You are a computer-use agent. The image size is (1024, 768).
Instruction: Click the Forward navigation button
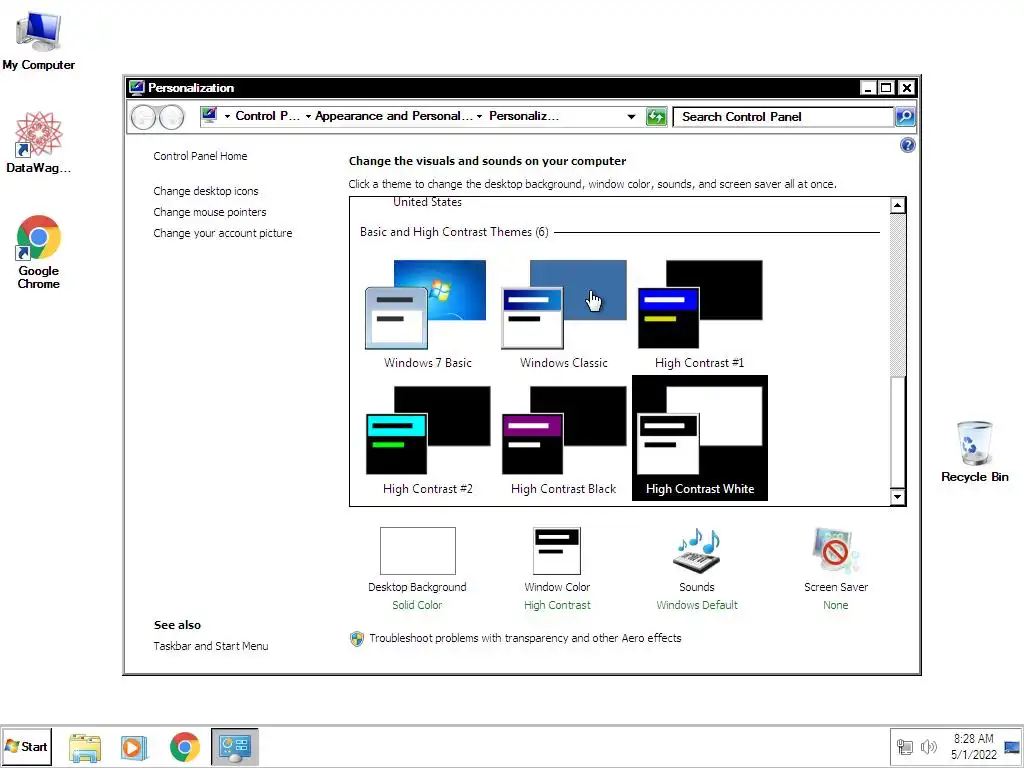pyautogui.click(x=172, y=118)
